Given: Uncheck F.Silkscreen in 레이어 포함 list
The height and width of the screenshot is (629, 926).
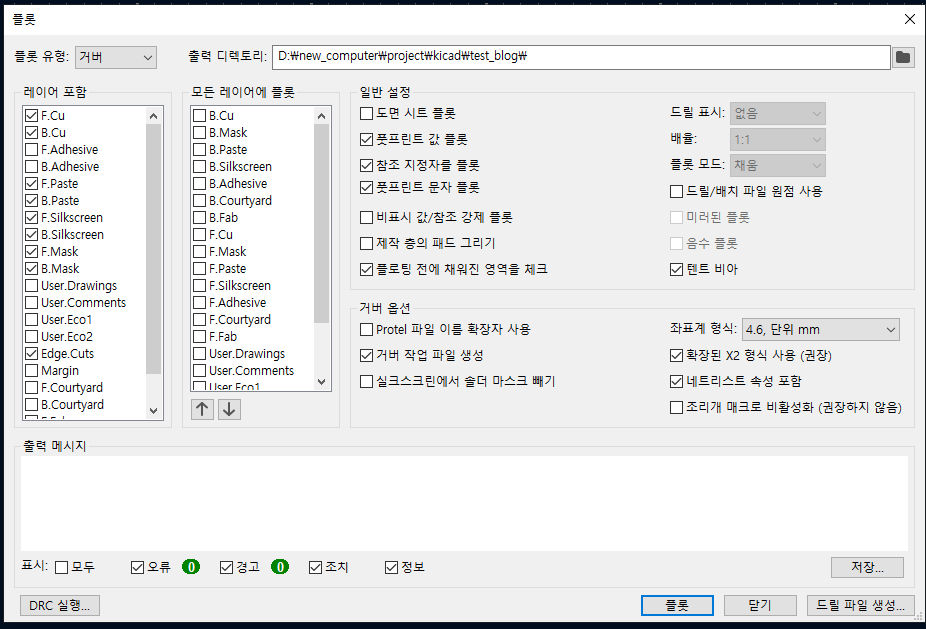Looking at the screenshot, I should 31,217.
